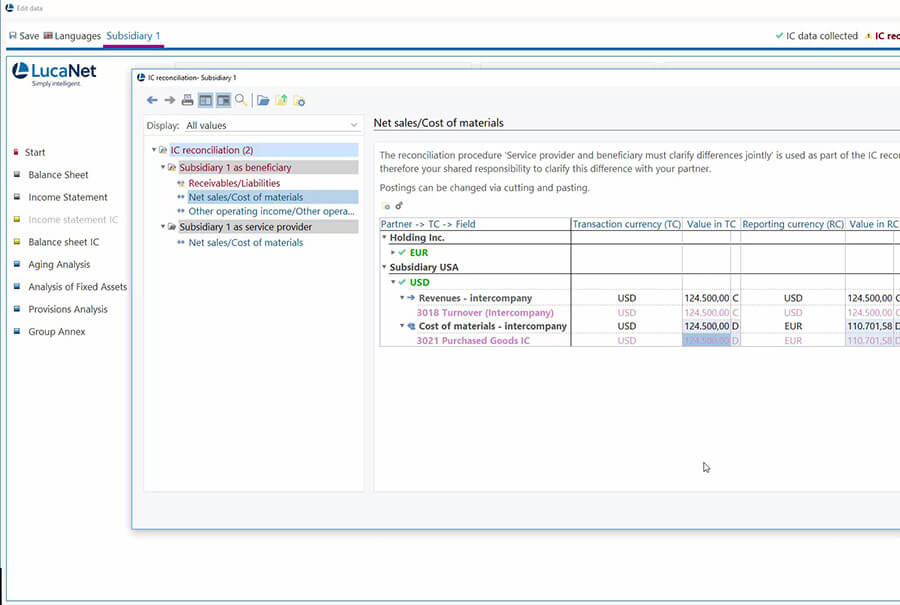Click icon beside Cost of materials - intercompany

(411, 326)
